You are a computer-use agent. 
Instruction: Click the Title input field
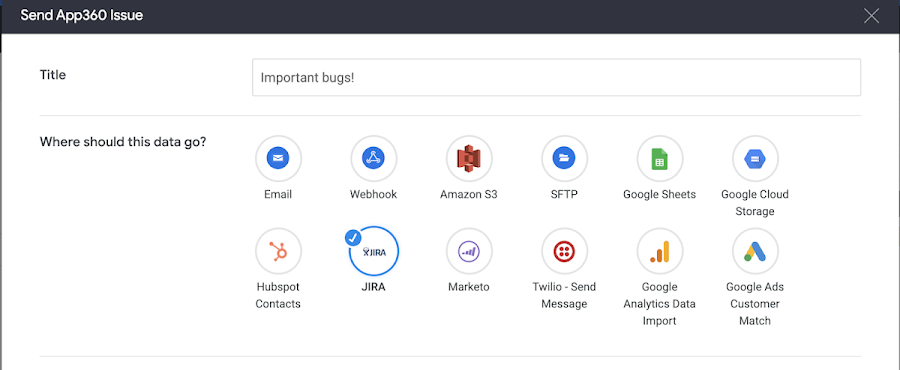click(x=556, y=77)
